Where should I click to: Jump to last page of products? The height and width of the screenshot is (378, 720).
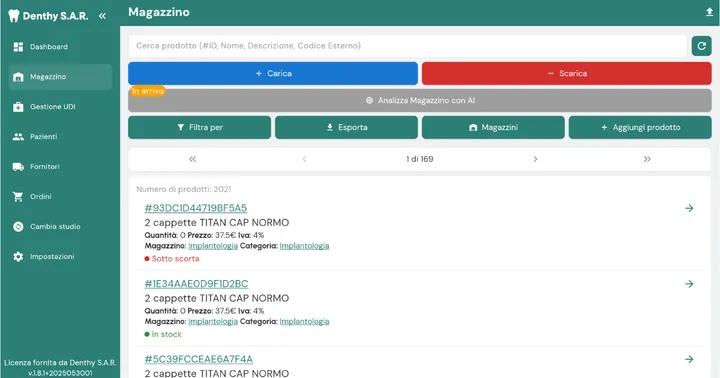pyautogui.click(x=647, y=159)
